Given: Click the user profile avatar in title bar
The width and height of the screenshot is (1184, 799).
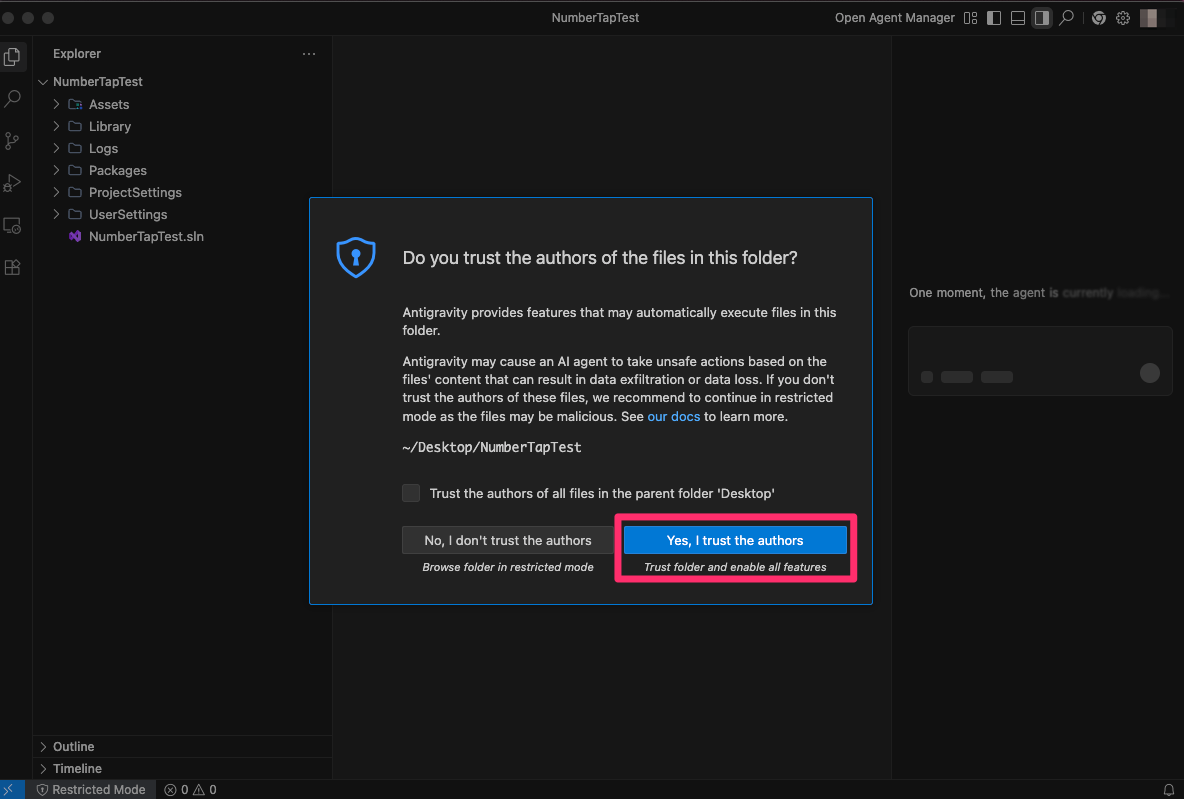Looking at the screenshot, I should [1149, 17].
